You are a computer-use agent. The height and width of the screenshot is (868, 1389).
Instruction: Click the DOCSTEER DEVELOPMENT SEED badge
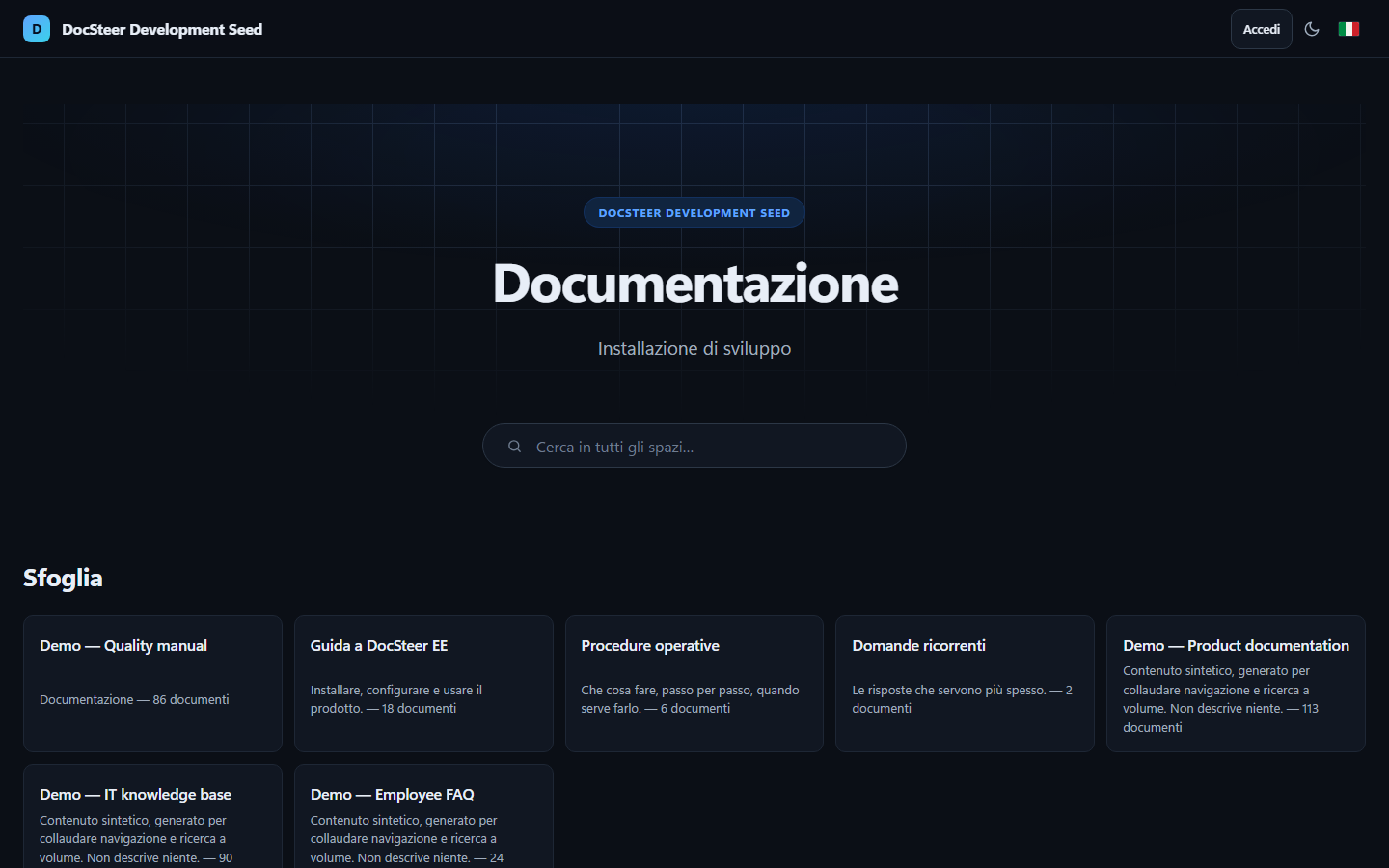[694, 213]
